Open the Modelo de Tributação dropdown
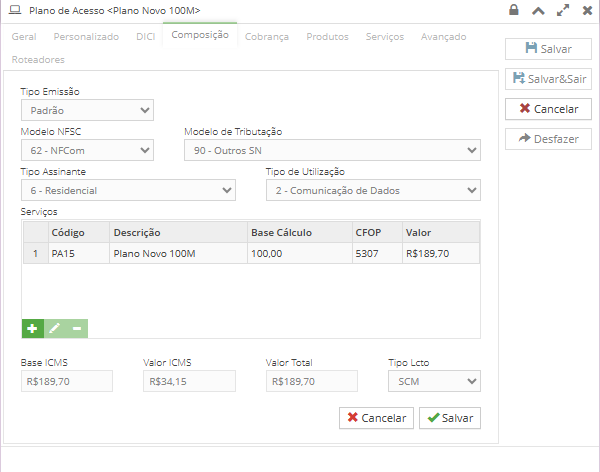The height and width of the screenshot is (472, 600). point(332,150)
